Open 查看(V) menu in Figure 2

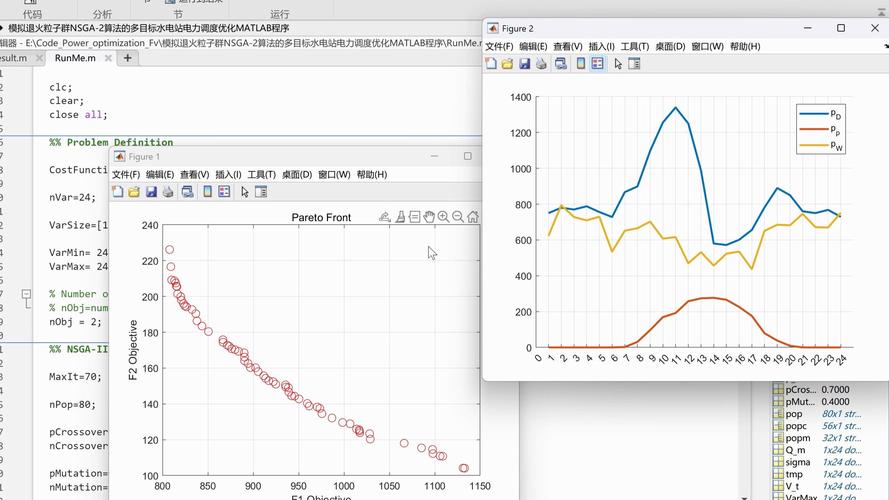tap(568, 46)
